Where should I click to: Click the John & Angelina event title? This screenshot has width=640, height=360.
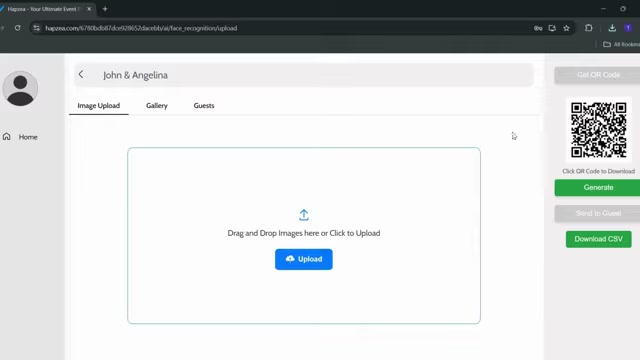coord(135,75)
